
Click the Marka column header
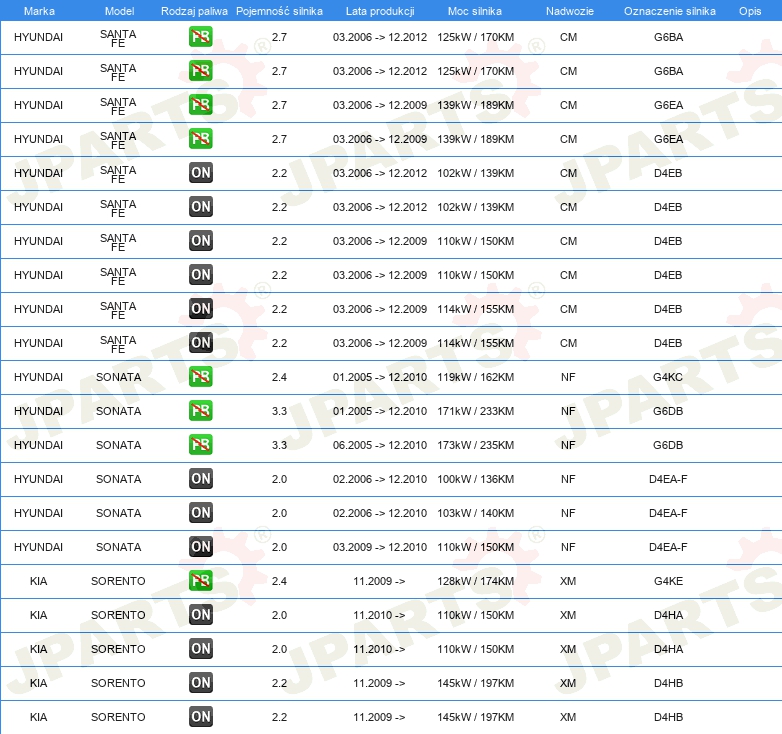point(39,11)
